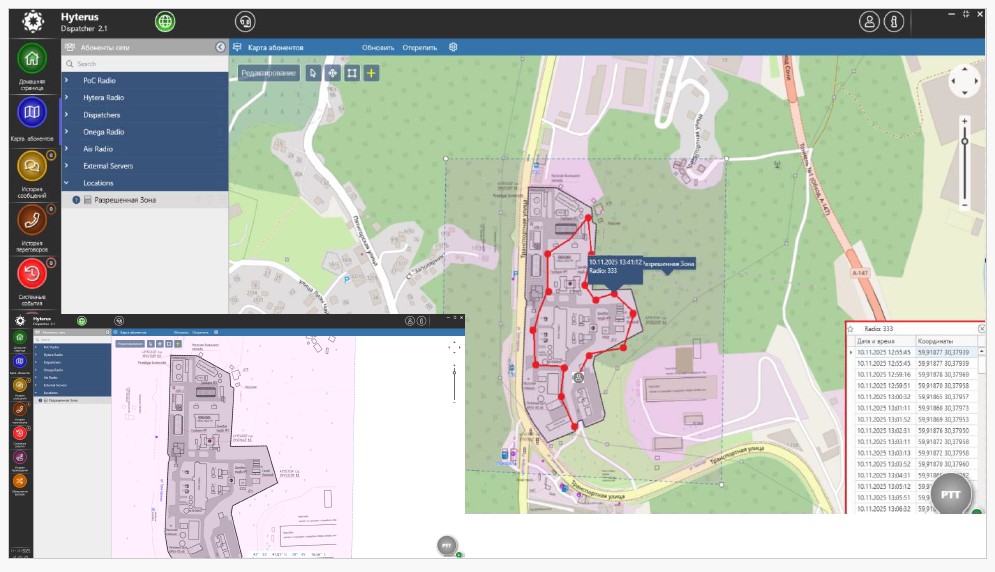
Task: Open the user profile icon in main window
Action: tap(869, 22)
